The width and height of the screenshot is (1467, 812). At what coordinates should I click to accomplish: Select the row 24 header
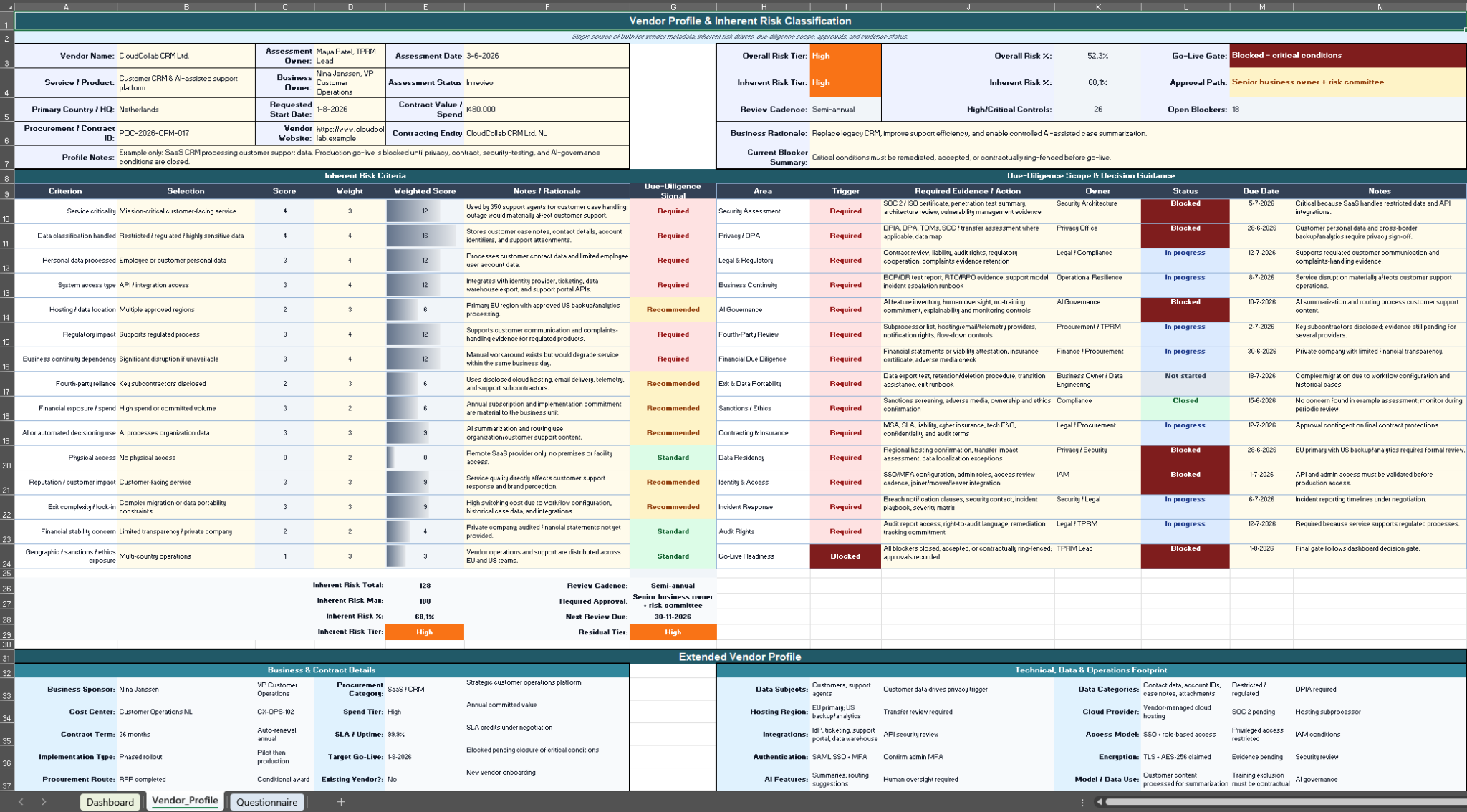point(6,556)
